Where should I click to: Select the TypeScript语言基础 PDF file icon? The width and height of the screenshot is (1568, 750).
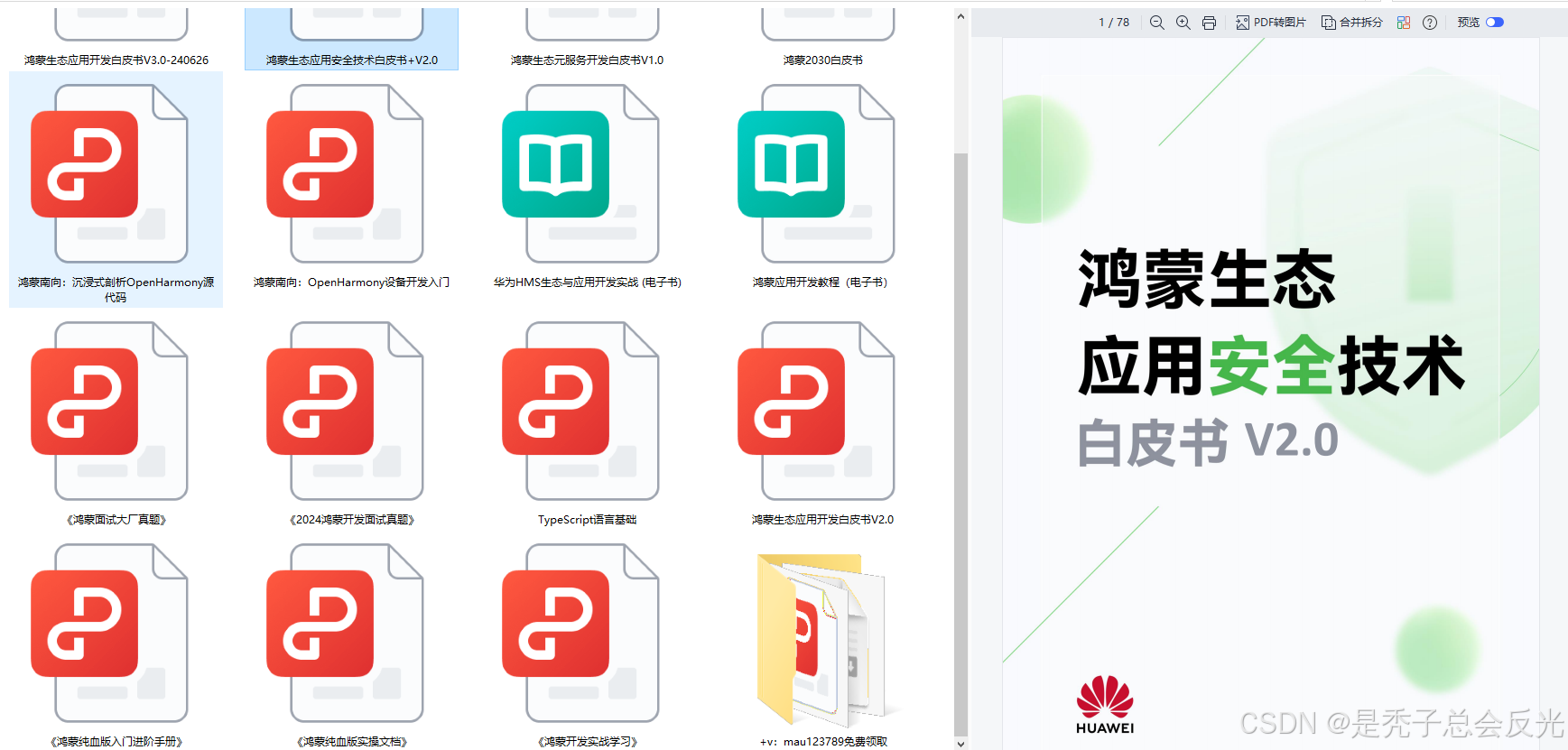580,411
